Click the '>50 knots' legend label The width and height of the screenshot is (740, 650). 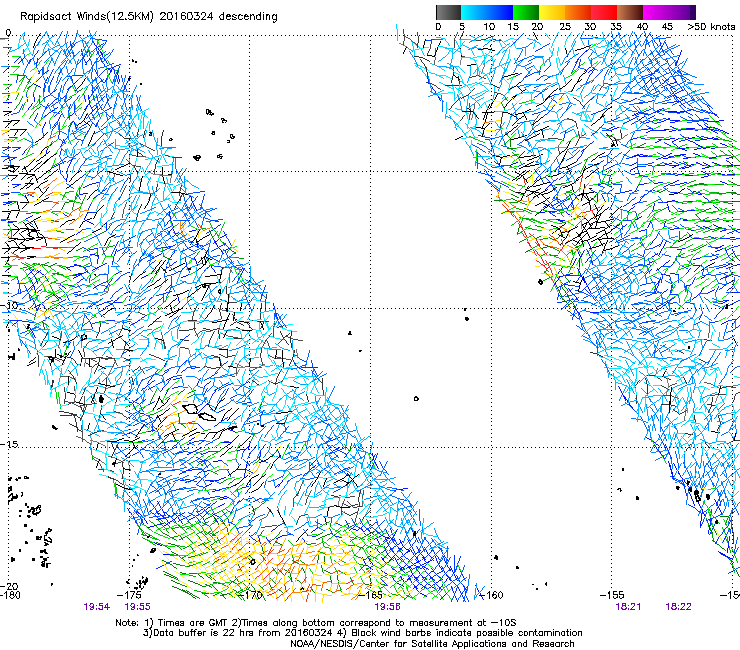711,27
